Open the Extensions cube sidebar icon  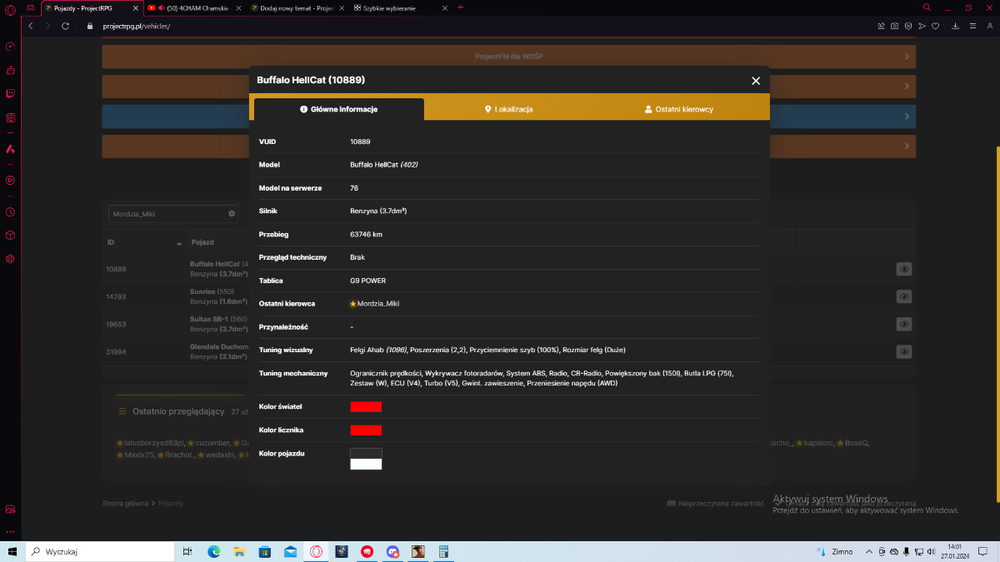coord(10,235)
